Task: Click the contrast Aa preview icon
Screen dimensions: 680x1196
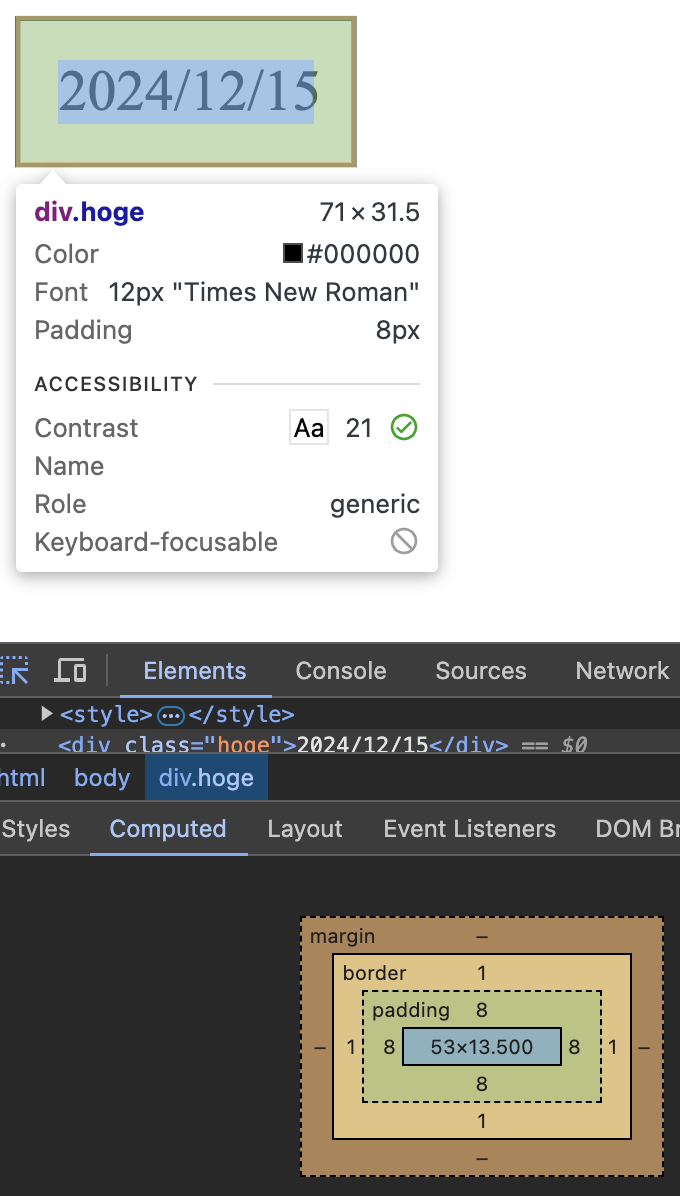Action: (309, 428)
